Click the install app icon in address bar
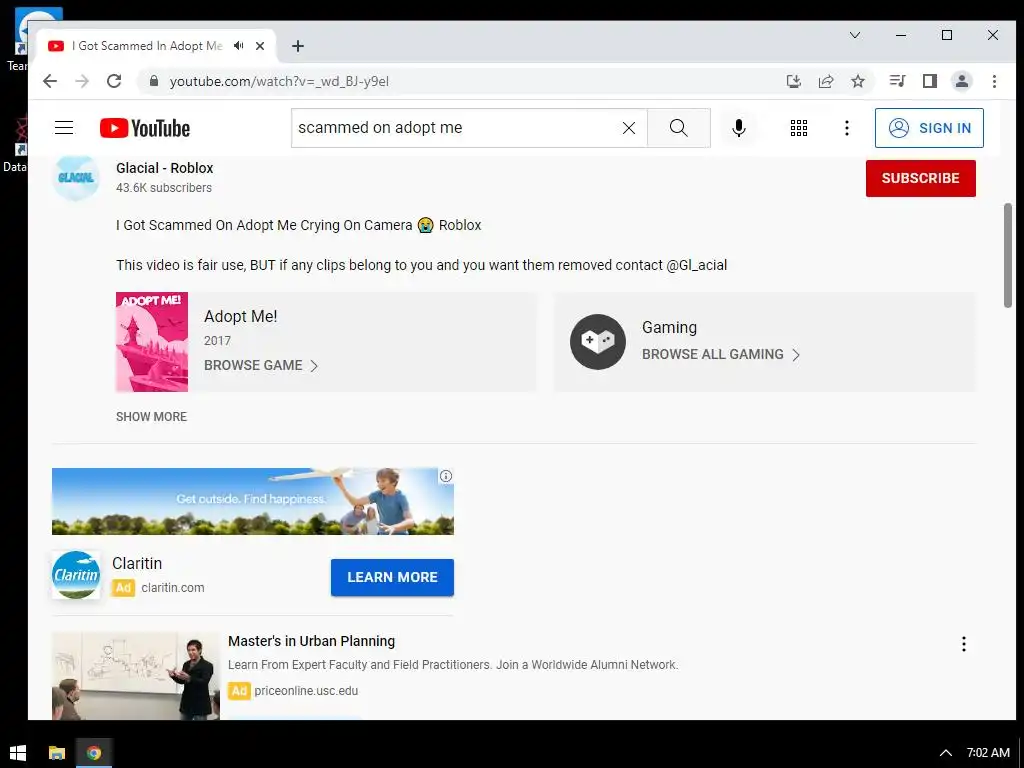 (793, 81)
